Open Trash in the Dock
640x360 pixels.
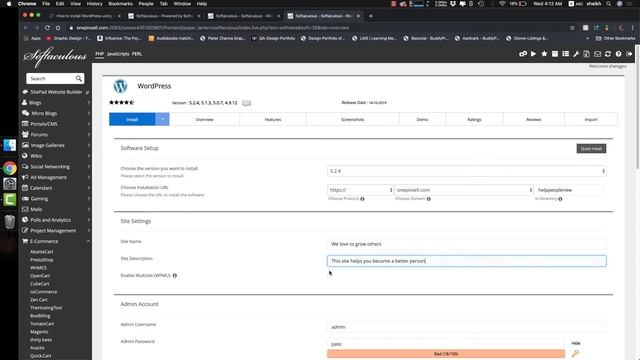point(10,222)
